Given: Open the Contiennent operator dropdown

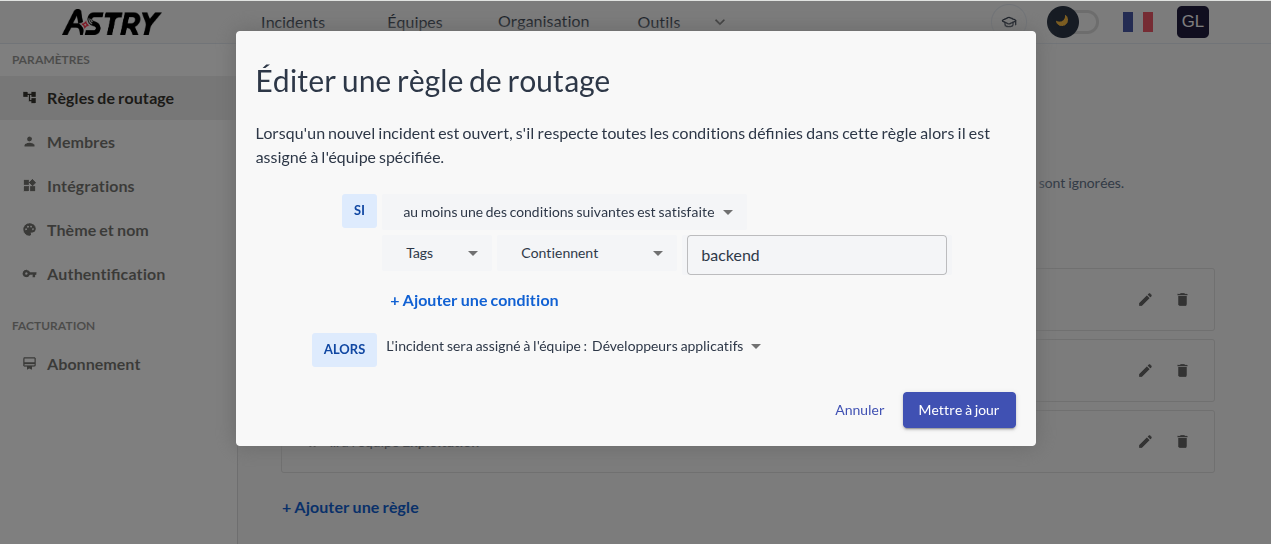Looking at the screenshot, I should [x=587, y=253].
